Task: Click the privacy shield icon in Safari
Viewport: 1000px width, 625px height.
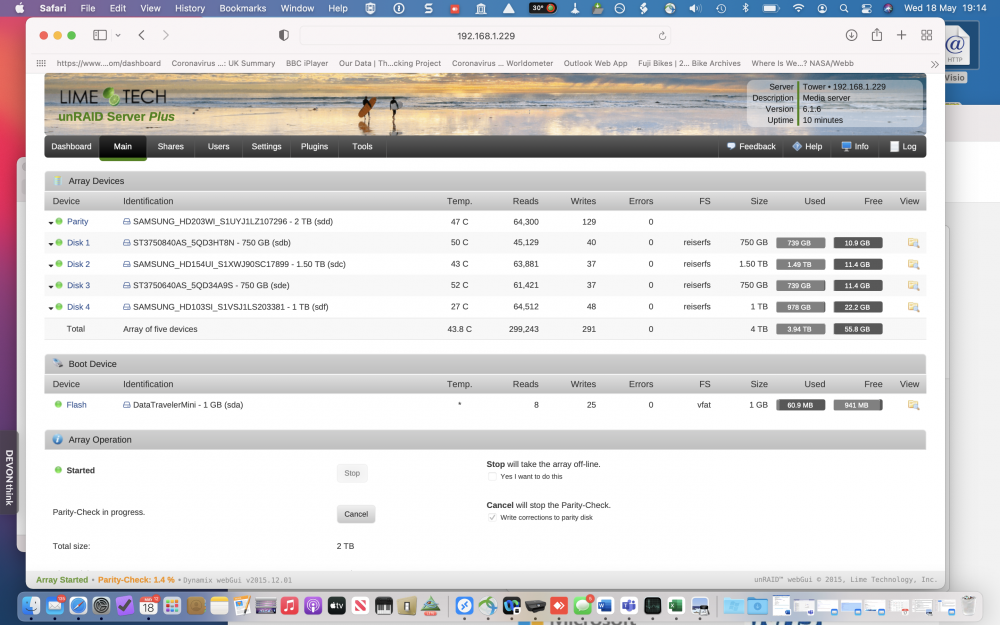Action: tap(284, 35)
